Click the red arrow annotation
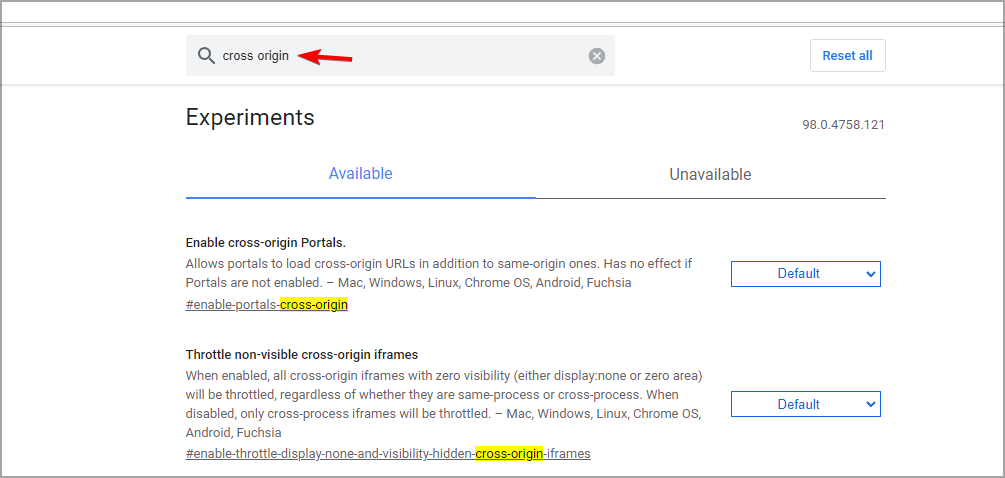The width and height of the screenshot is (1005, 478). (326, 56)
